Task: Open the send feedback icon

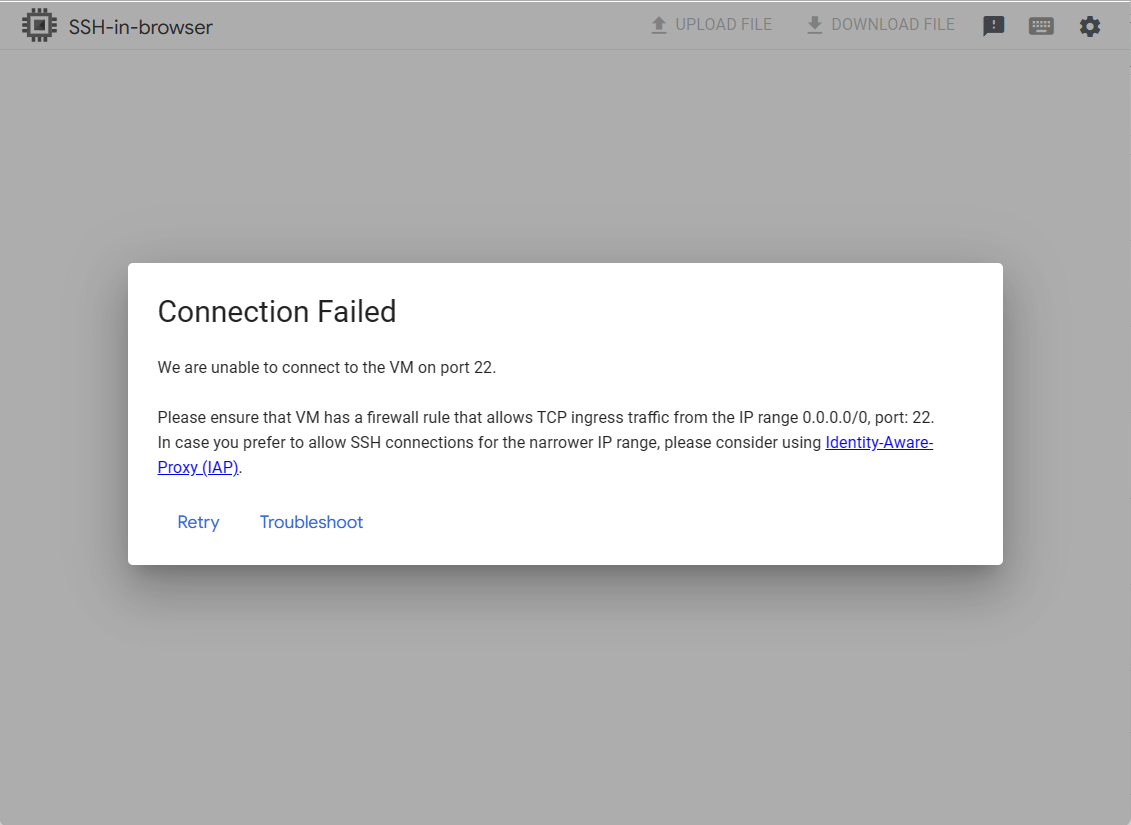Action: (x=993, y=26)
